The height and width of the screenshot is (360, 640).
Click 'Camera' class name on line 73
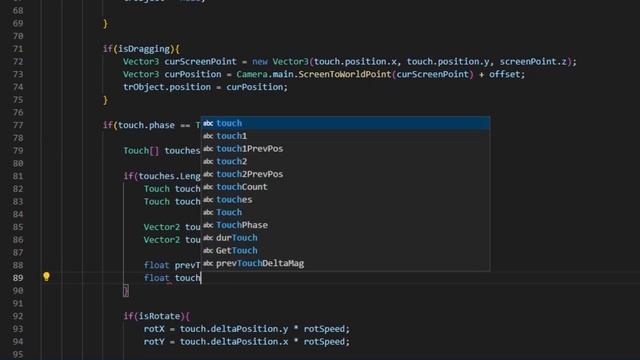point(252,74)
